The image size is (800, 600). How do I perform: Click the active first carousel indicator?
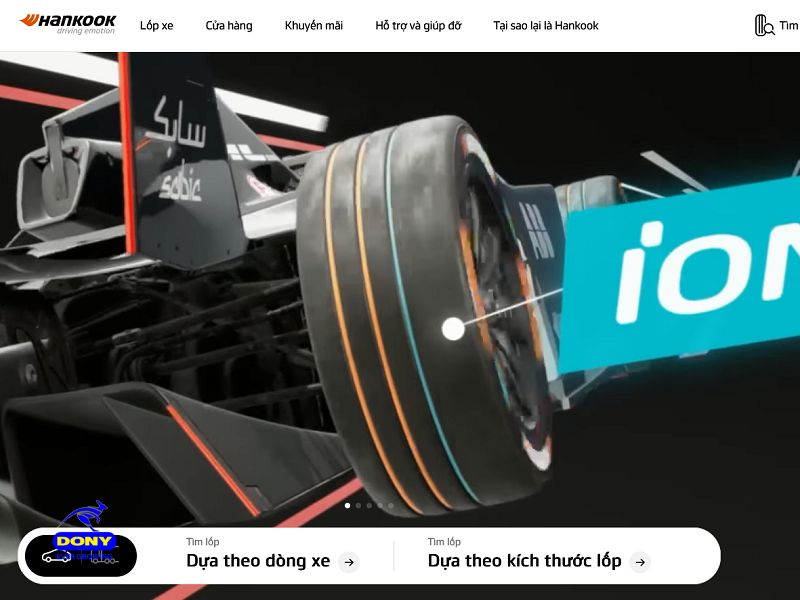pyautogui.click(x=347, y=507)
